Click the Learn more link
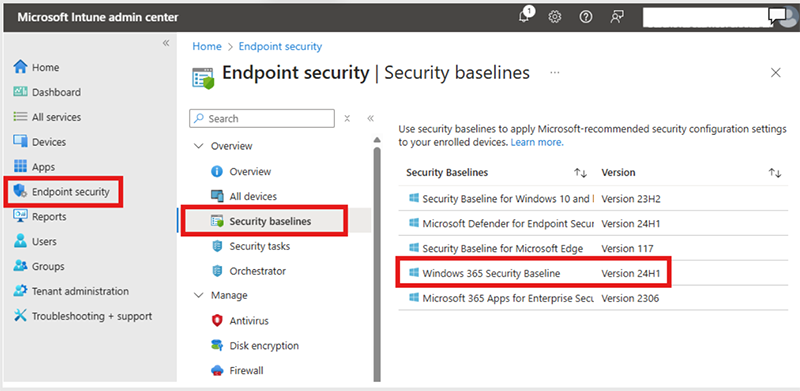This screenshot has width=800, height=391. tap(537, 142)
